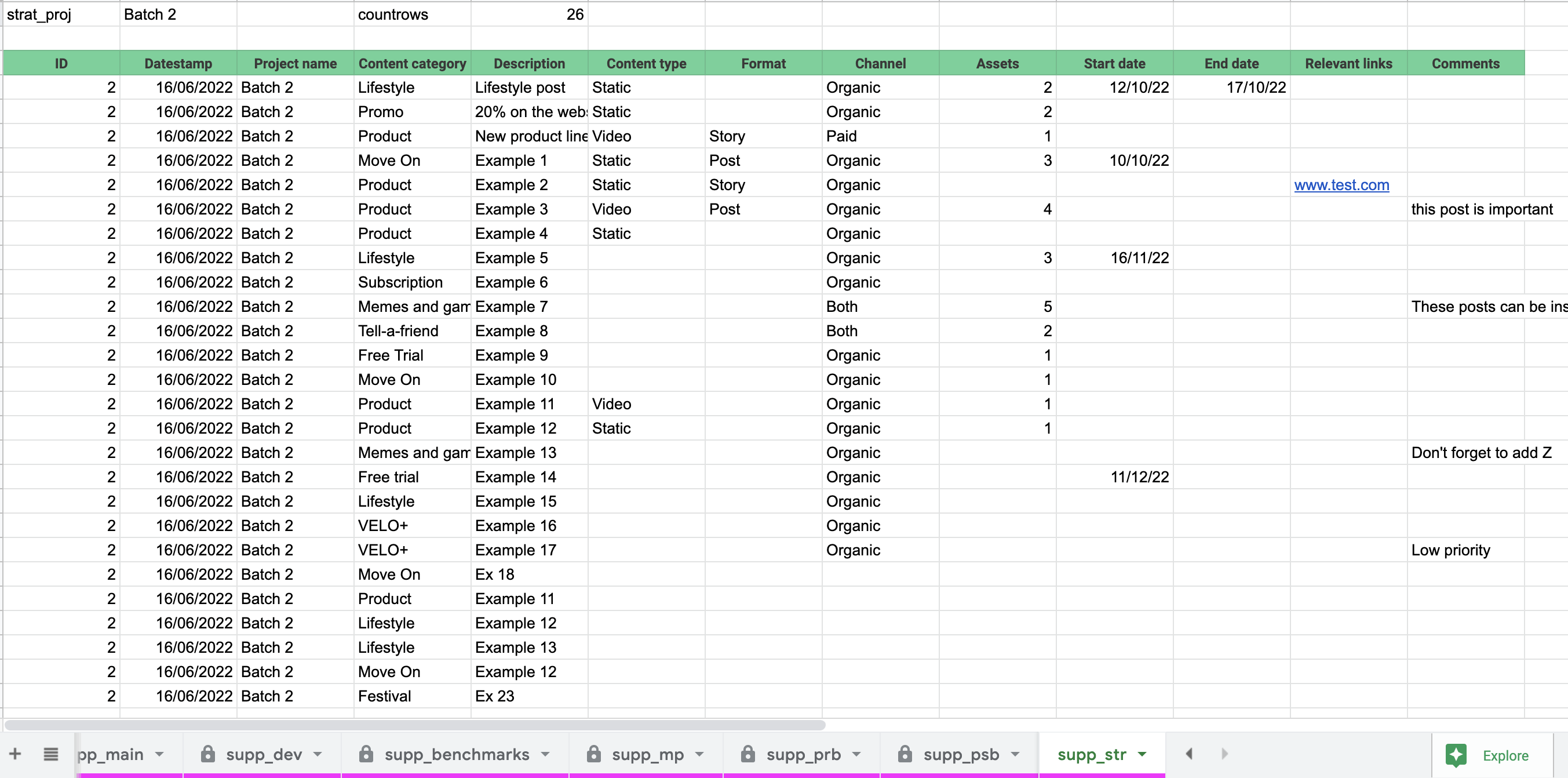The image size is (1568, 778).
Task: Open dropdown arrow of supp_mp tab
Action: [699, 754]
